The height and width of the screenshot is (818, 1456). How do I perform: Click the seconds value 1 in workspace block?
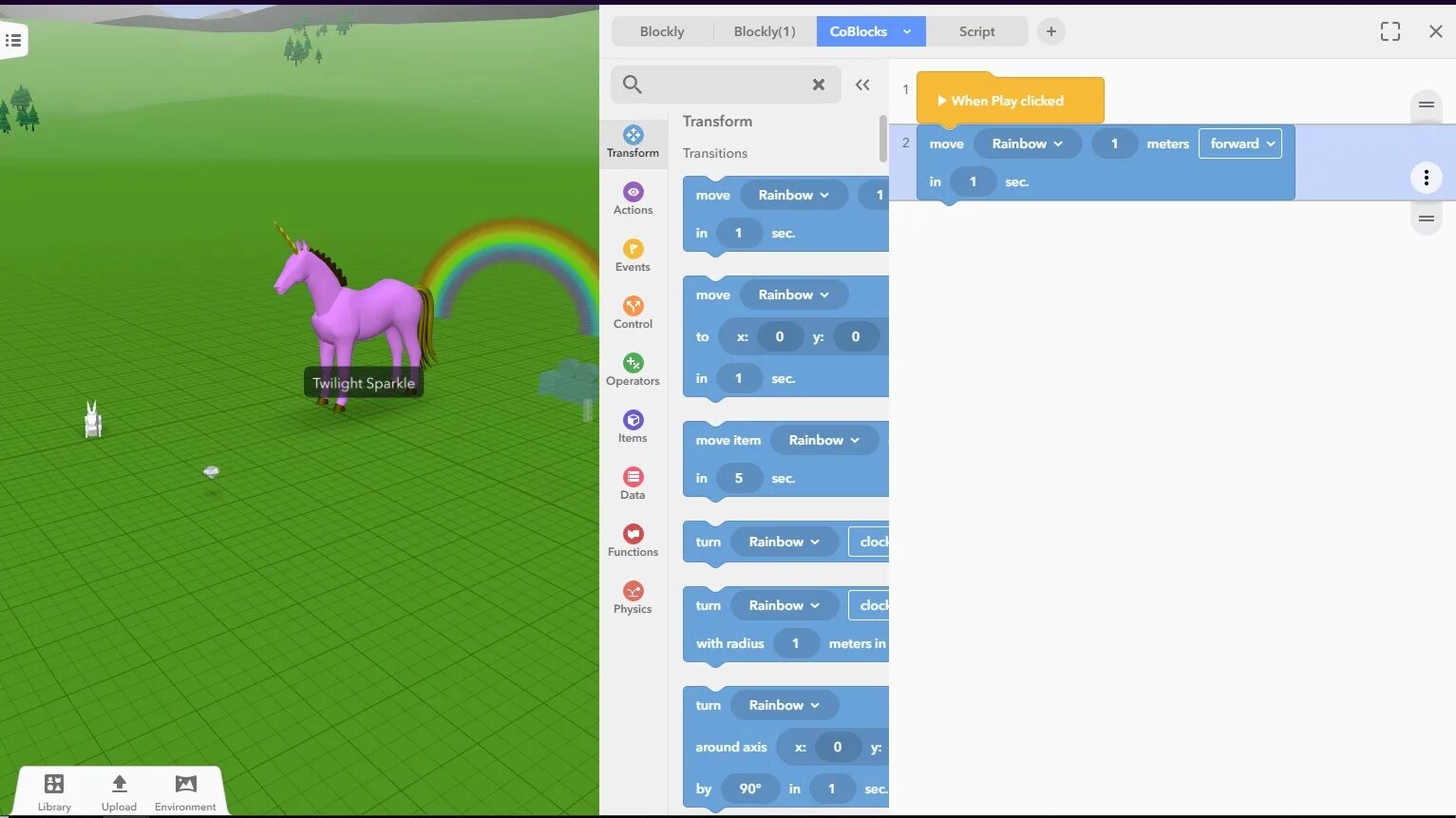click(x=973, y=181)
